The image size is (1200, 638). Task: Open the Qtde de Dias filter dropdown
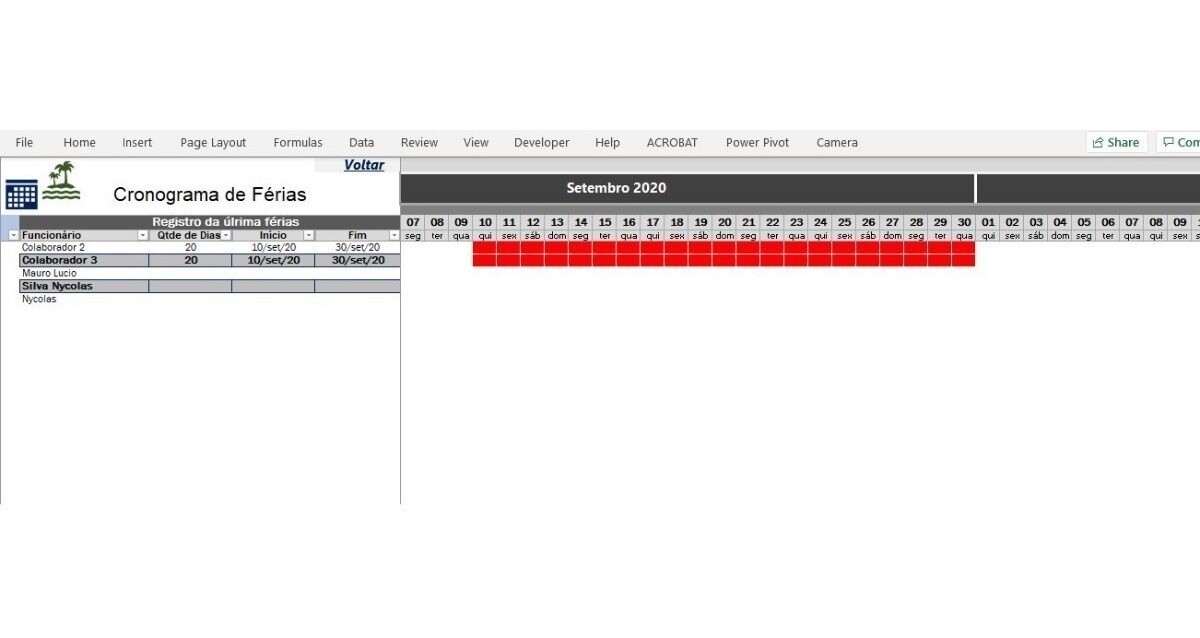[226, 235]
